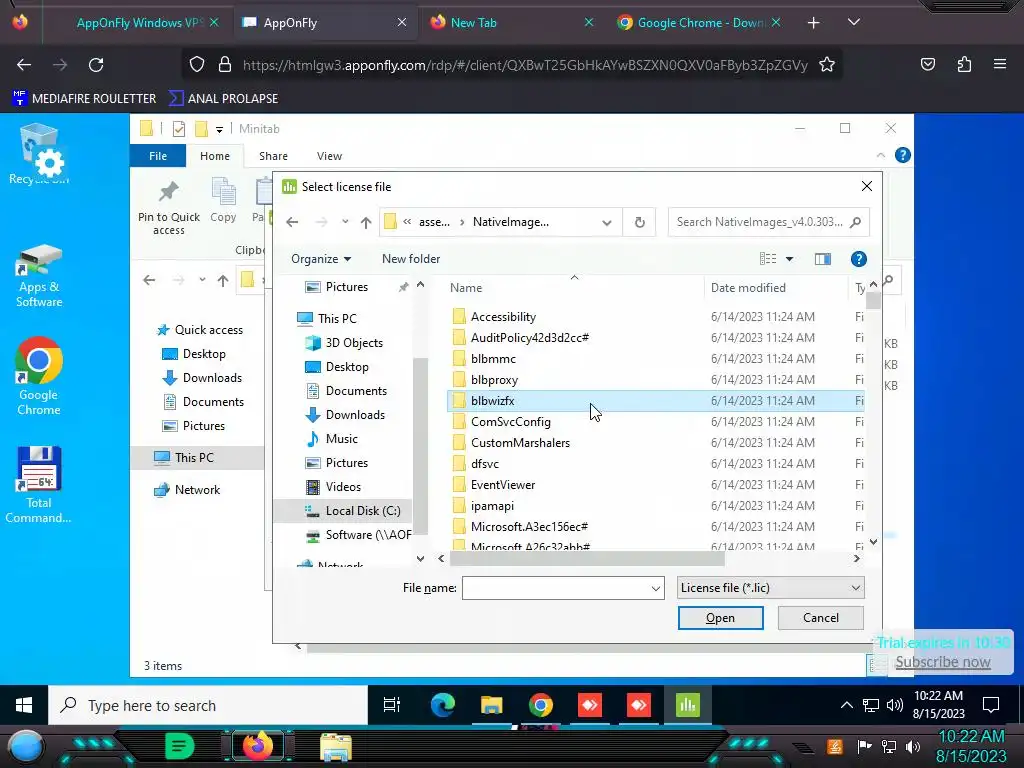The image size is (1024, 768).
Task: Open Task View on the taskbar
Action: pyautogui.click(x=392, y=705)
